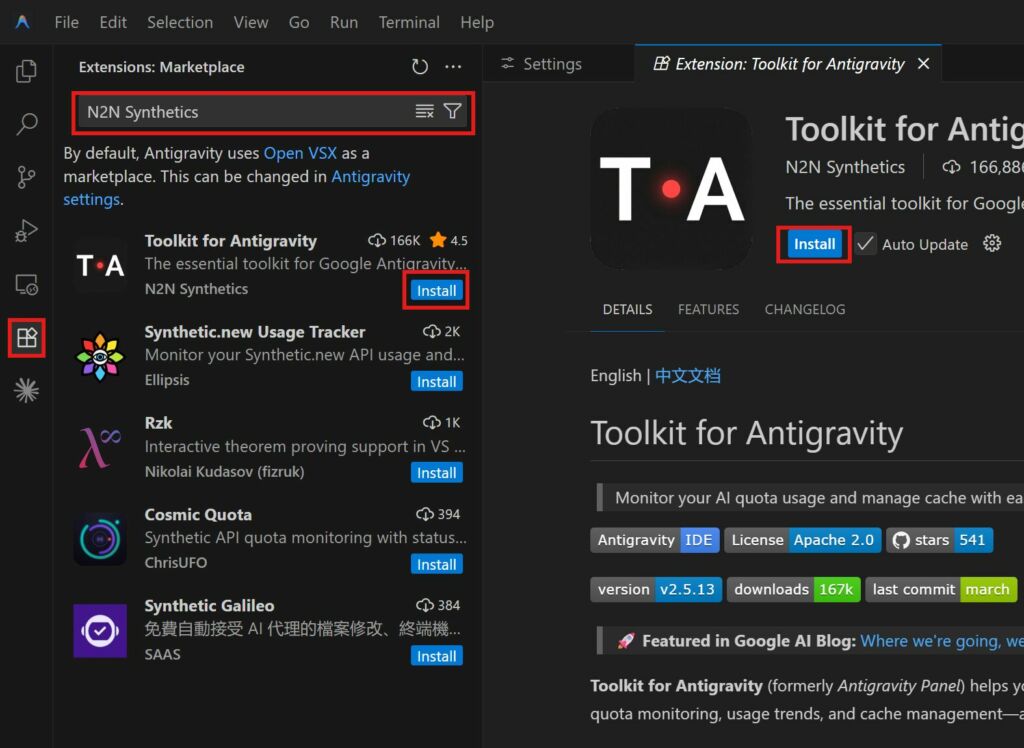Open the Chinese documentation link
This screenshot has height=748, width=1024.
[688, 376]
